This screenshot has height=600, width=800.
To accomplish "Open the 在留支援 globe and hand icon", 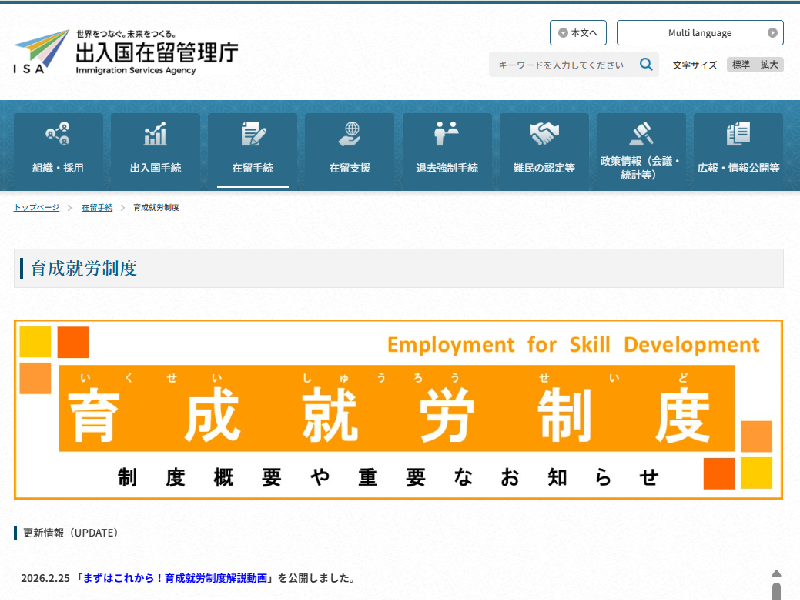I will [x=350, y=134].
